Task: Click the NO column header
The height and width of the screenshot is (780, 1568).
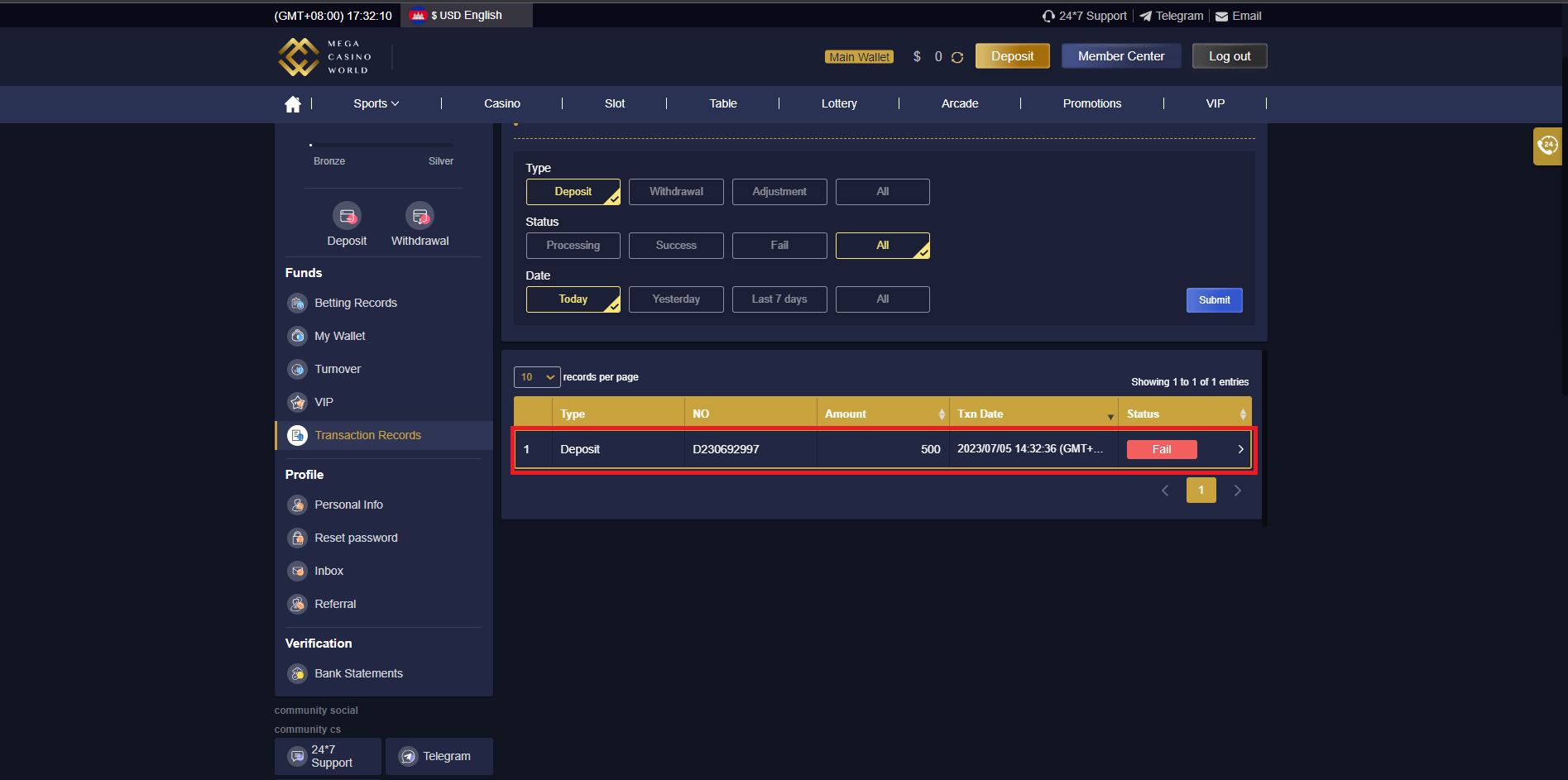Action: pos(750,414)
